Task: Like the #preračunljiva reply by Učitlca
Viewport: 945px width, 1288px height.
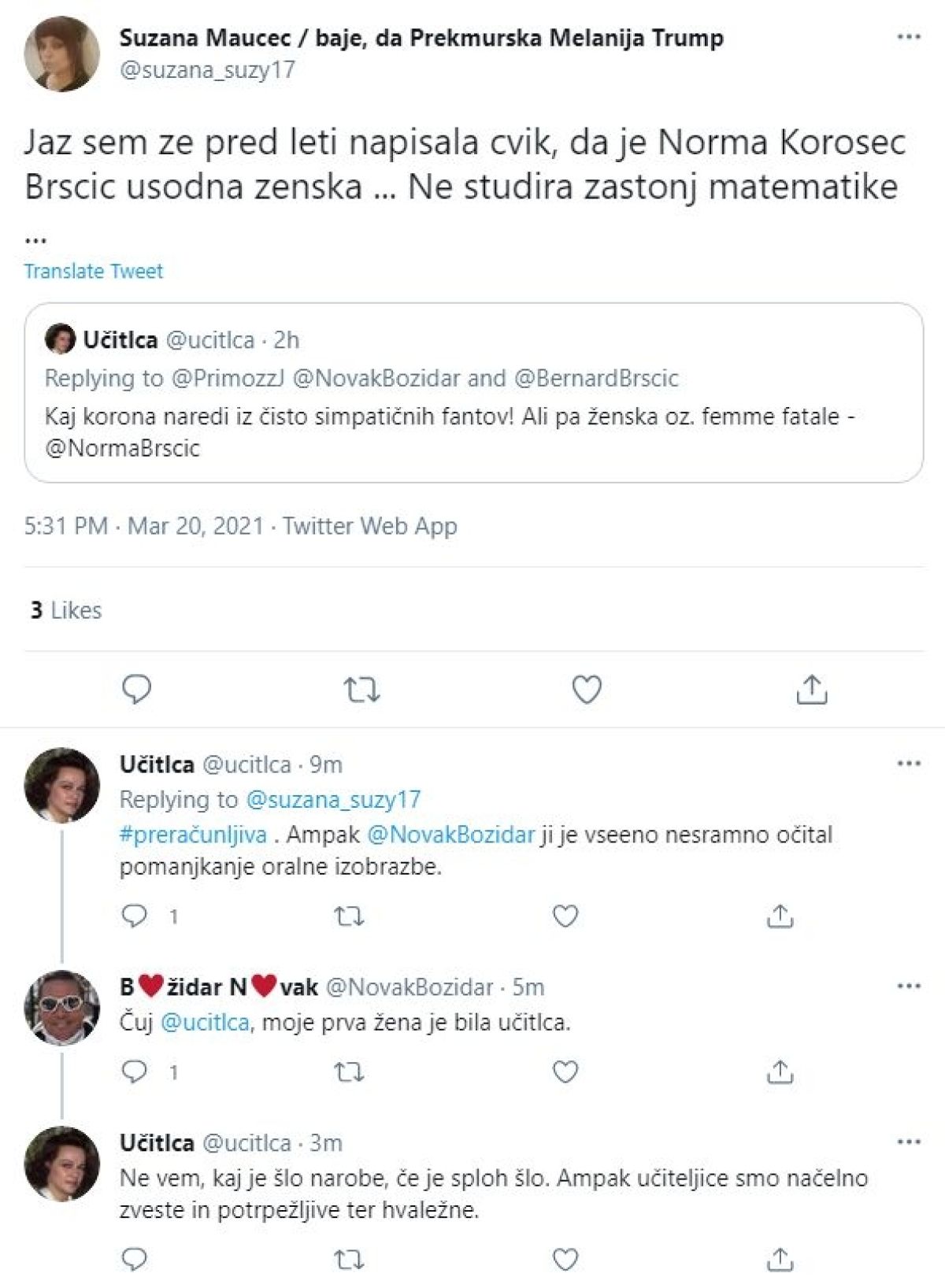Action: [x=565, y=916]
